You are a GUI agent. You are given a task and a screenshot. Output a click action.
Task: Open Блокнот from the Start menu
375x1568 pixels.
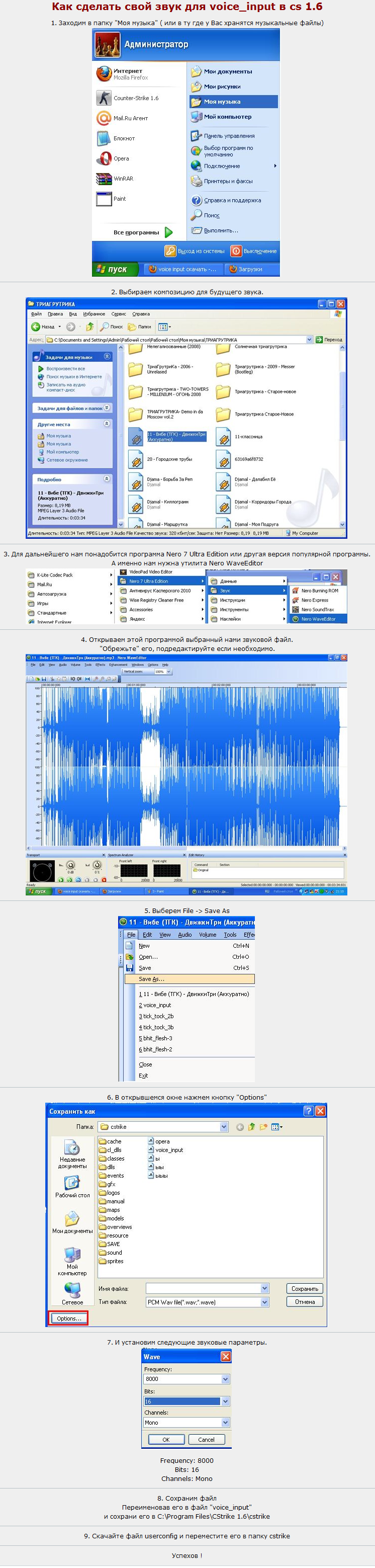pos(117,138)
